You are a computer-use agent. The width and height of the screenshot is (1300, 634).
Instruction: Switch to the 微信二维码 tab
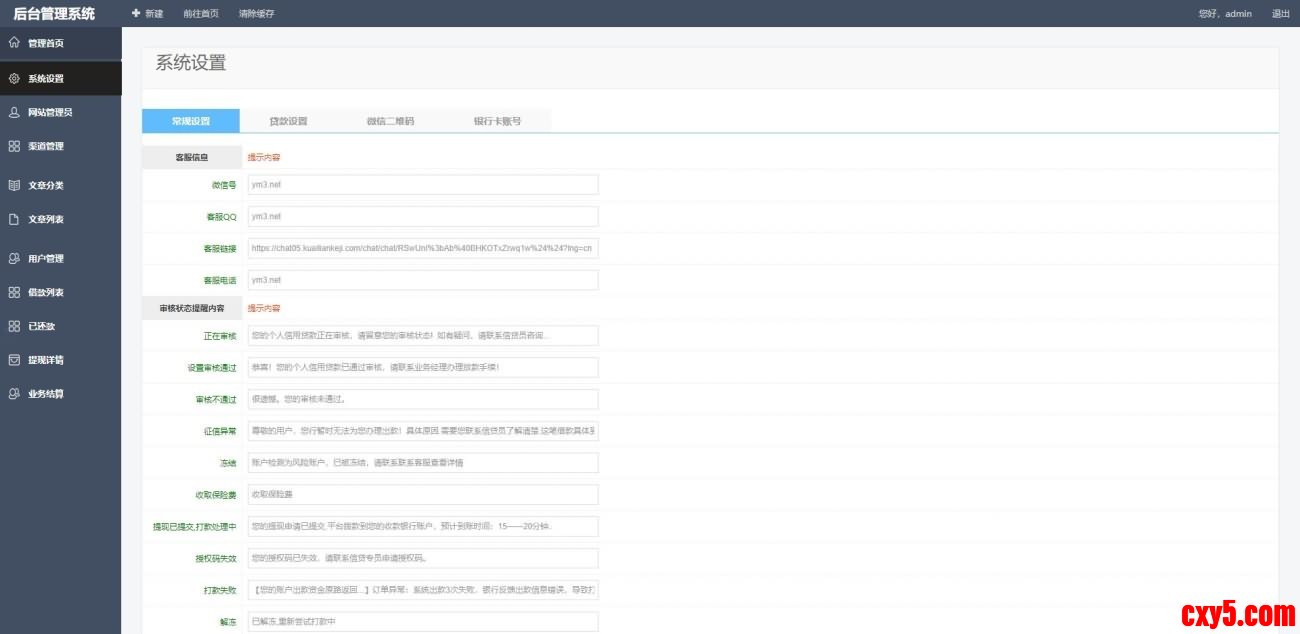pyautogui.click(x=390, y=120)
